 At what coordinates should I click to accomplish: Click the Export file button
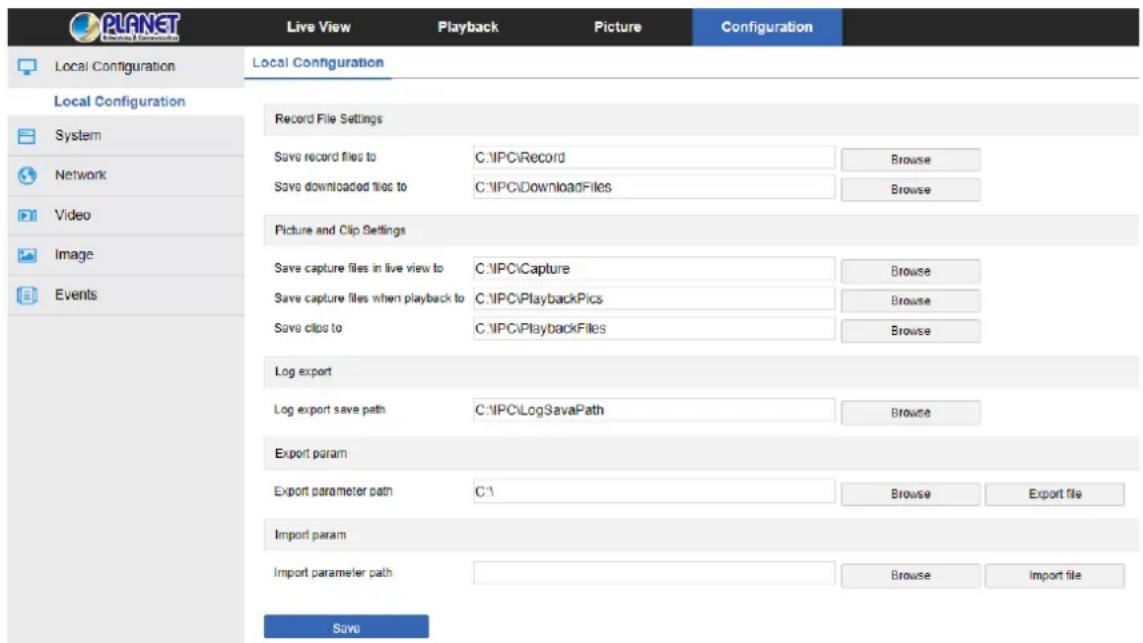pos(1055,494)
